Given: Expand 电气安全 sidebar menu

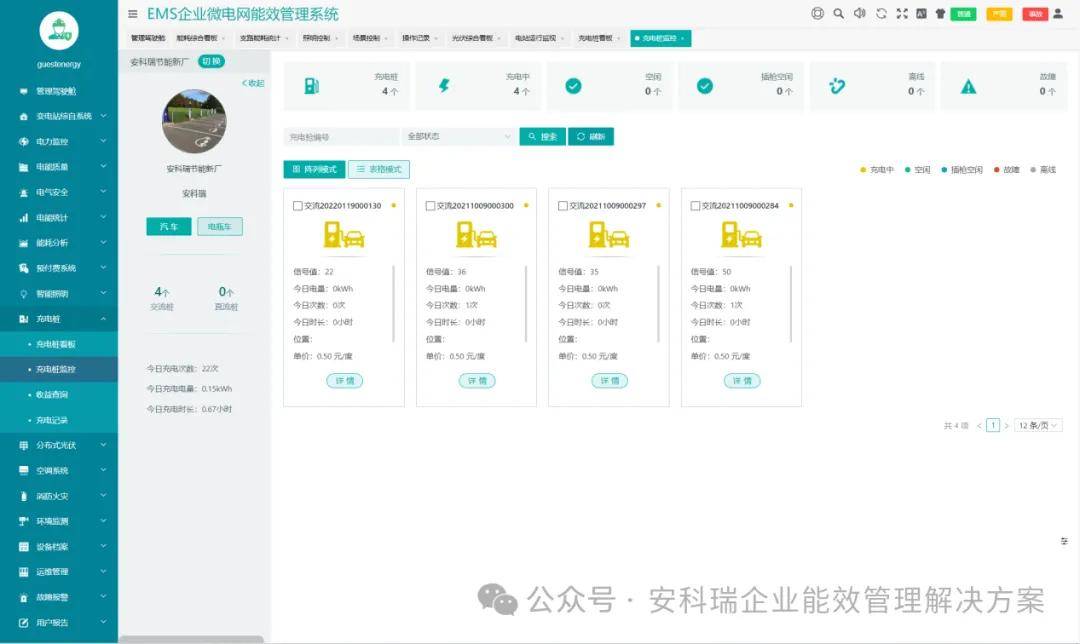Looking at the screenshot, I should (x=59, y=193).
